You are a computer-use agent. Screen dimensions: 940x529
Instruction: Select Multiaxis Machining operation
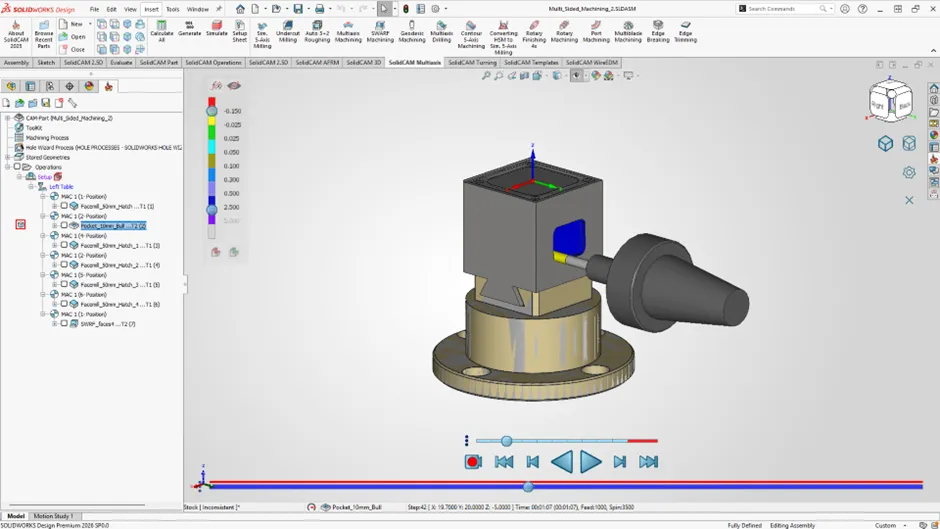[348, 31]
